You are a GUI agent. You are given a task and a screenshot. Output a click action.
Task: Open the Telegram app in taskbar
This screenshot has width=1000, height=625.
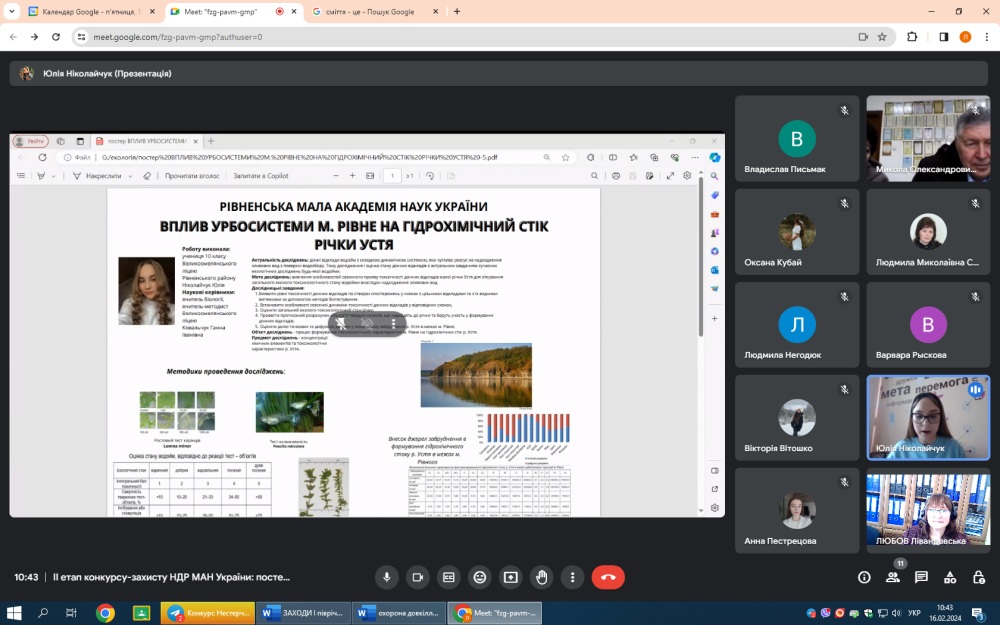pyautogui.click(x=207, y=612)
